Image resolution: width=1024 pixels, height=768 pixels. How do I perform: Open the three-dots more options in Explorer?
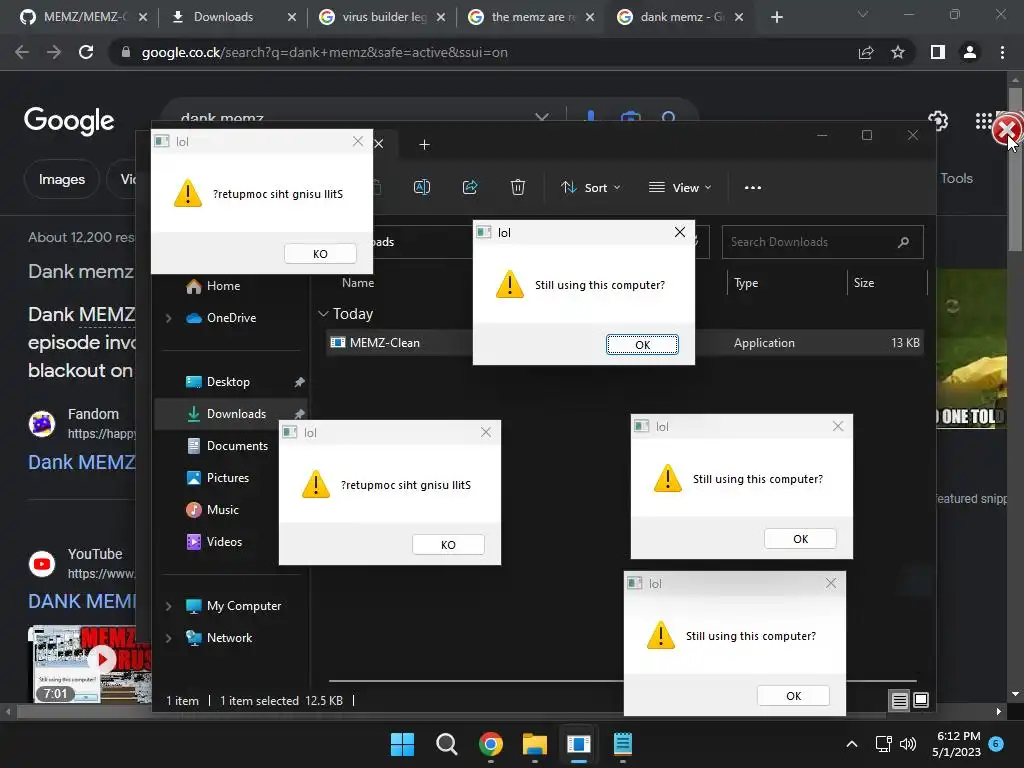click(x=752, y=187)
